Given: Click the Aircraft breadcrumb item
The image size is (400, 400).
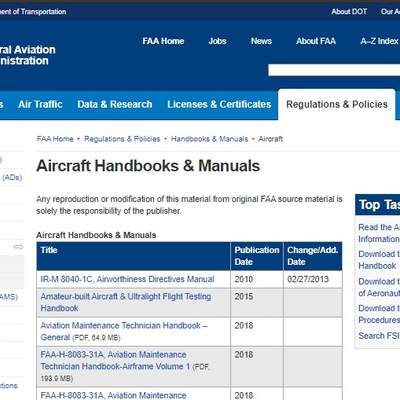Looking at the screenshot, I should [270, 139].
